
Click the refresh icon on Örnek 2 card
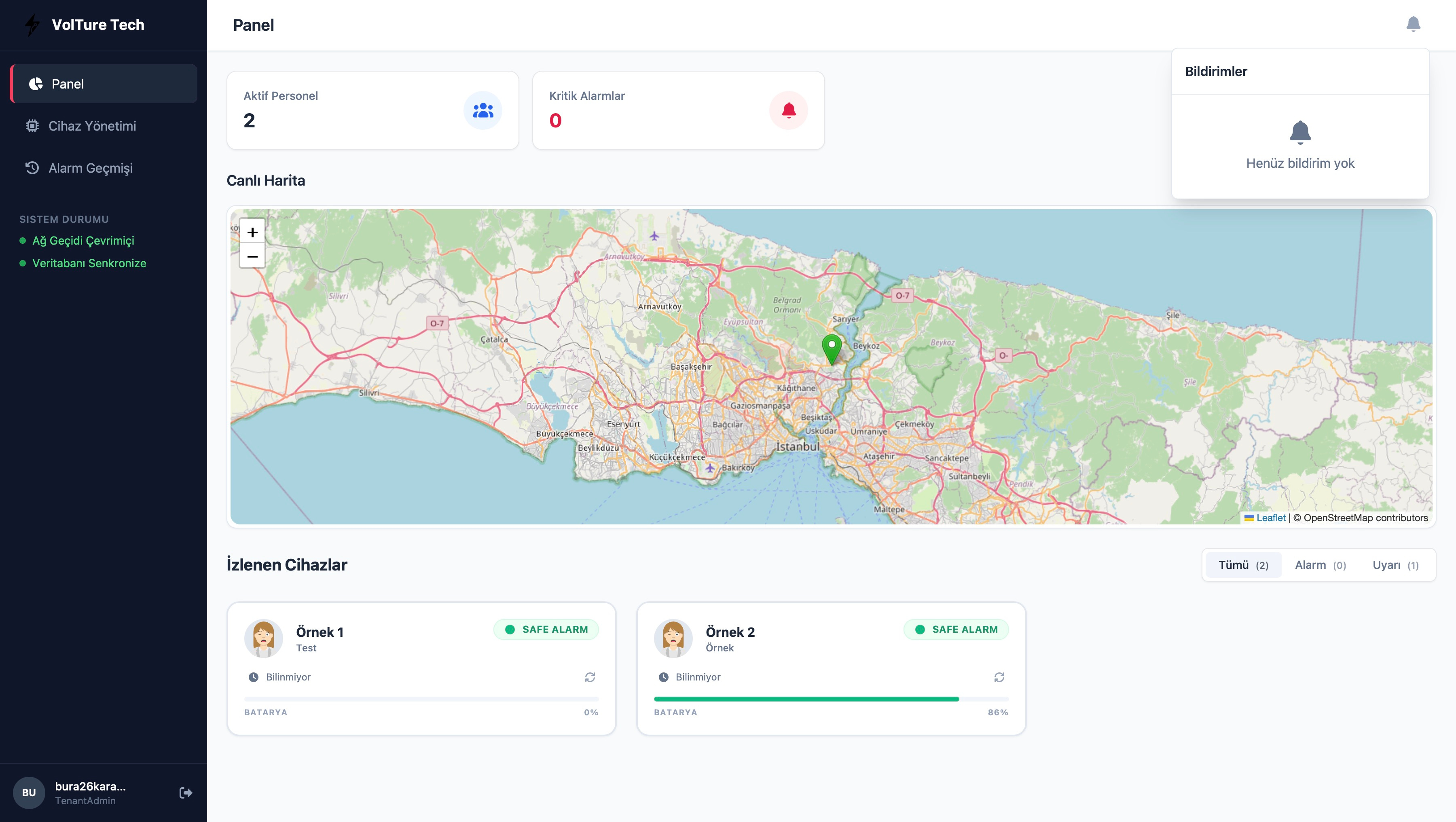[999, 677]
